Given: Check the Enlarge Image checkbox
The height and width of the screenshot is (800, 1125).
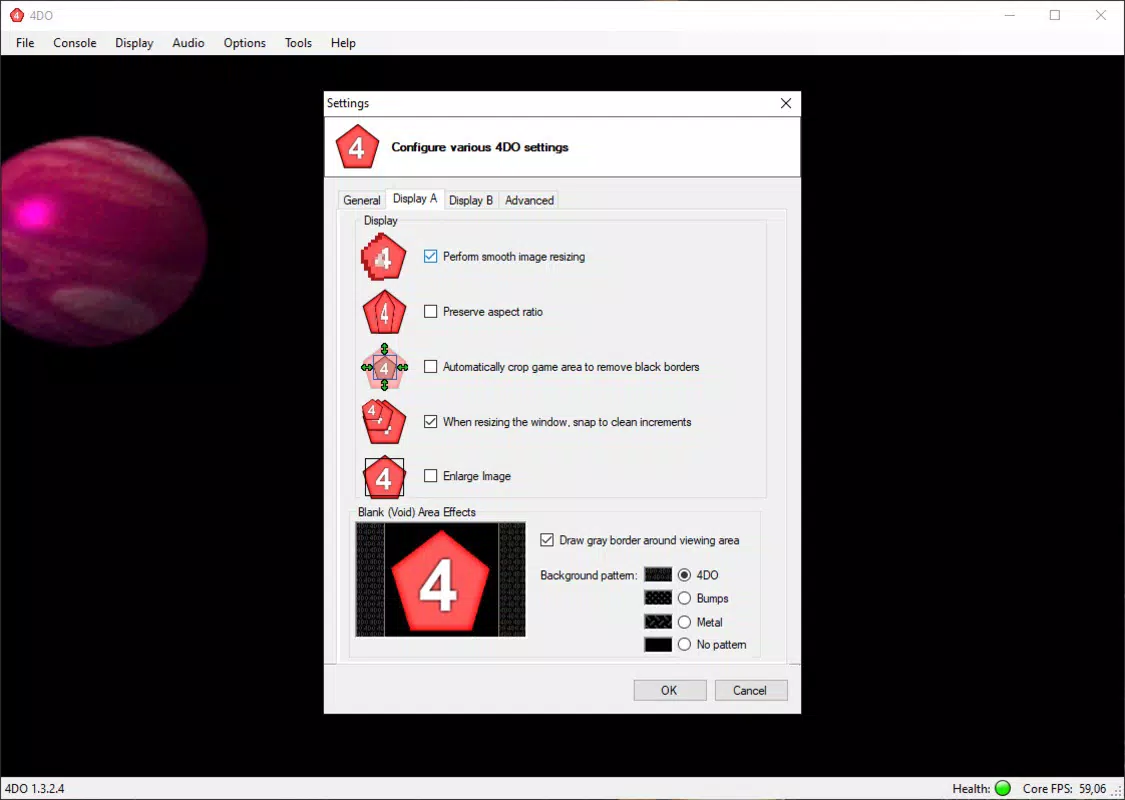Looking at the screenshot, I should click(x=430, y=476).
